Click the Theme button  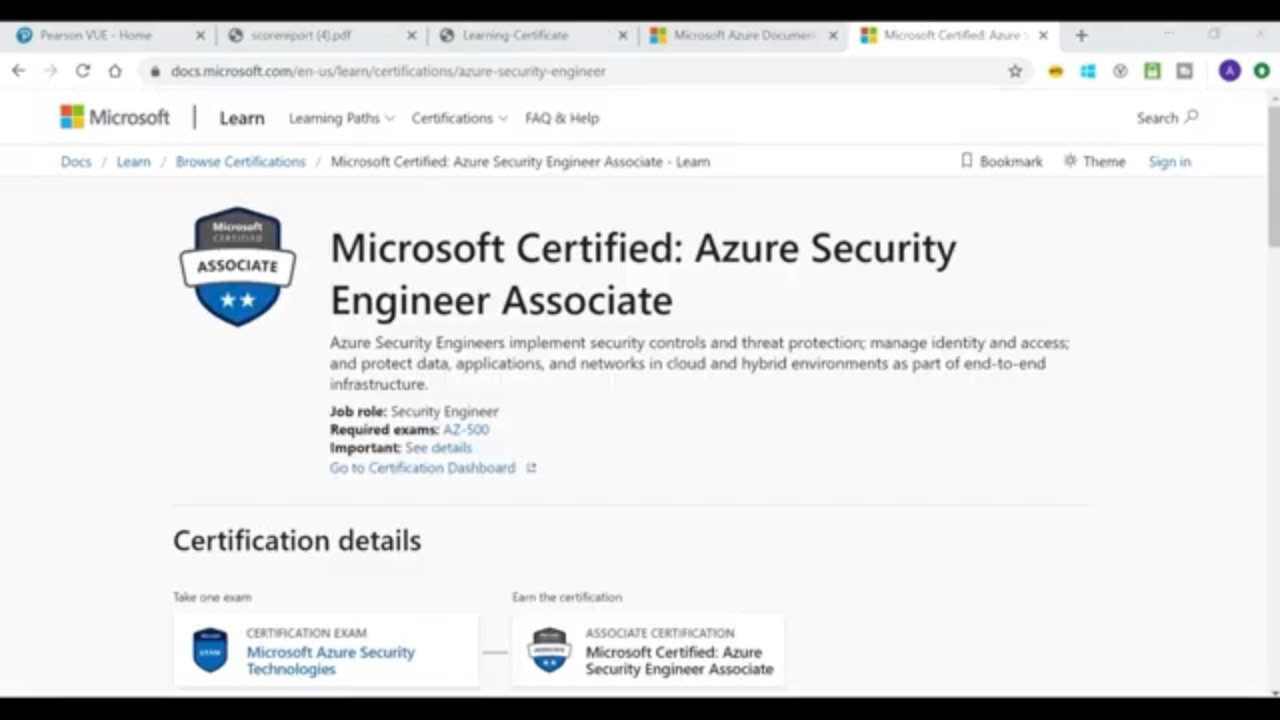click(1094, 161)
